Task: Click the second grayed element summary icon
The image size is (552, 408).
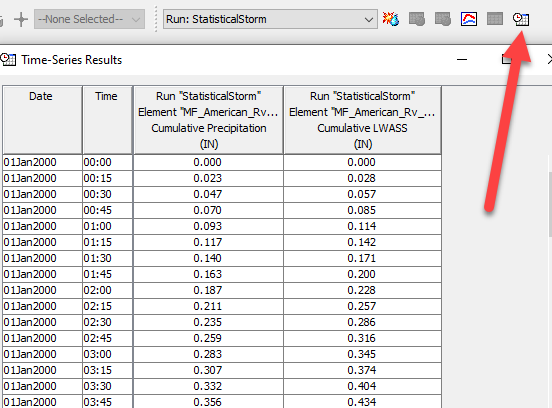Action: (443, 19)
